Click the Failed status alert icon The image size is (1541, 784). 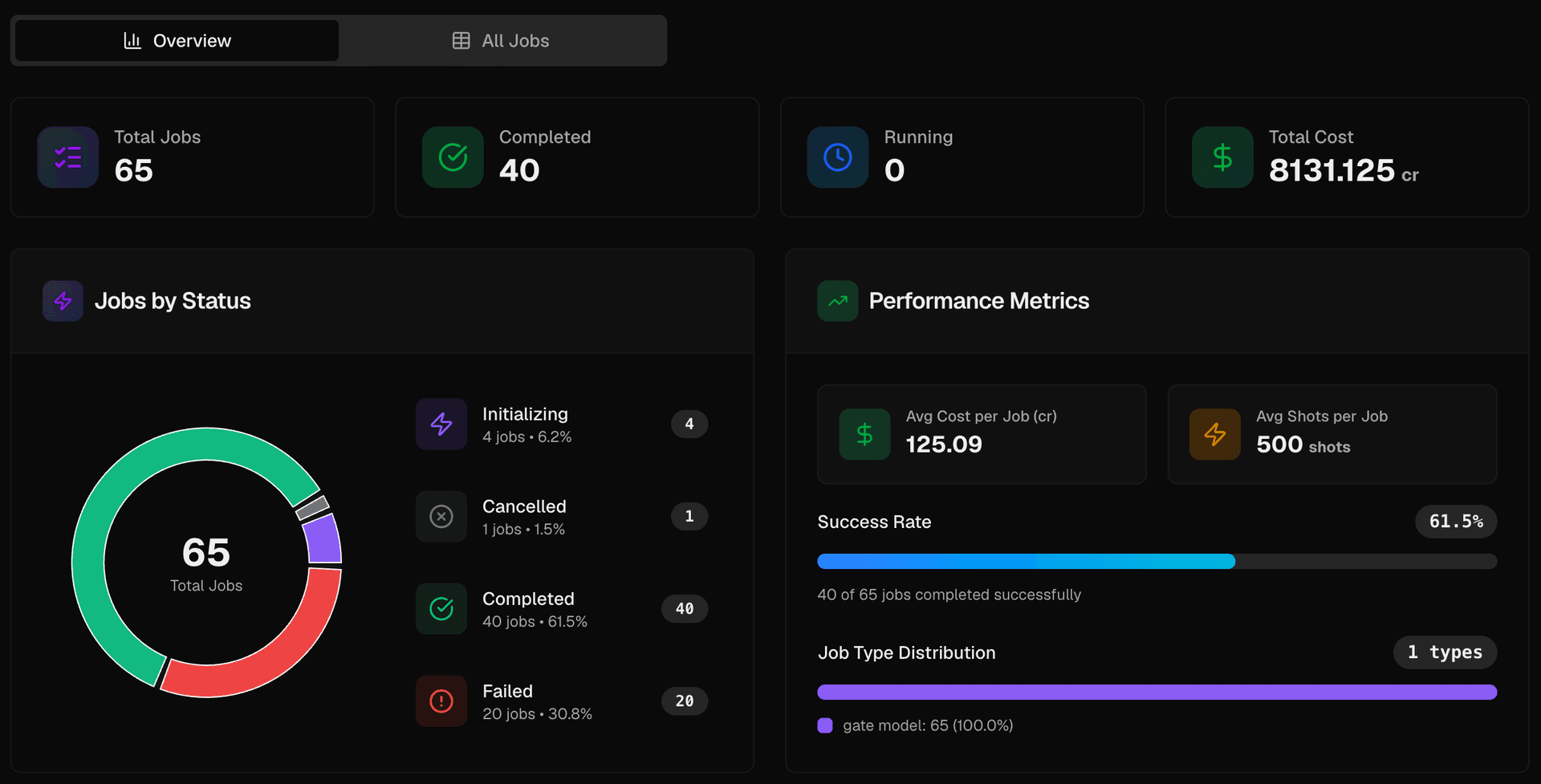tap(441, 701)
